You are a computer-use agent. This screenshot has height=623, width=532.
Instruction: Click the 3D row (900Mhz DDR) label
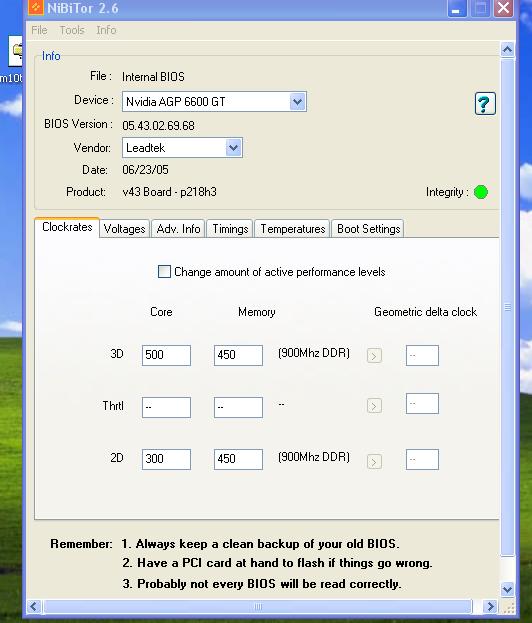point(314,353)
